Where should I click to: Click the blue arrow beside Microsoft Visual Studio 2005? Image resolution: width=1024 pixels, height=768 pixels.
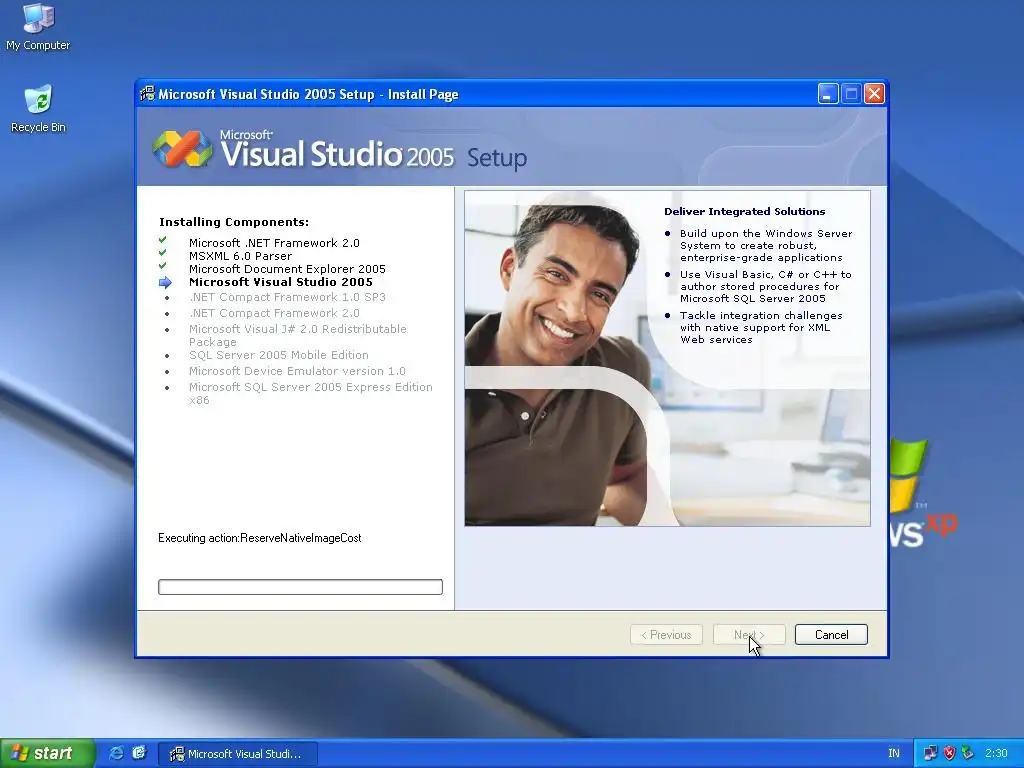coord(165,282)
